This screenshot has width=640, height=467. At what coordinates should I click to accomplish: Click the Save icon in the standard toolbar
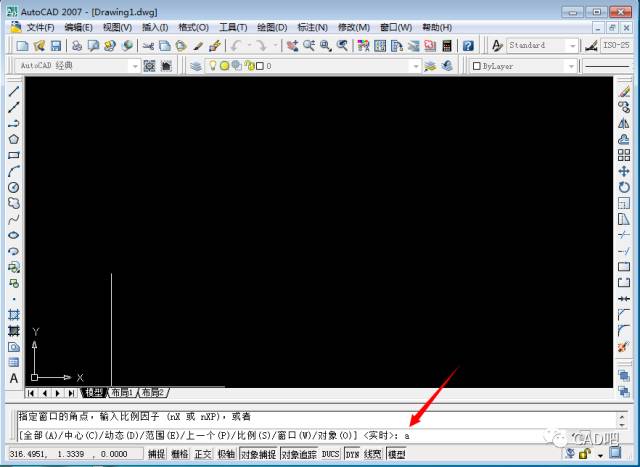(x=57, y=46)
